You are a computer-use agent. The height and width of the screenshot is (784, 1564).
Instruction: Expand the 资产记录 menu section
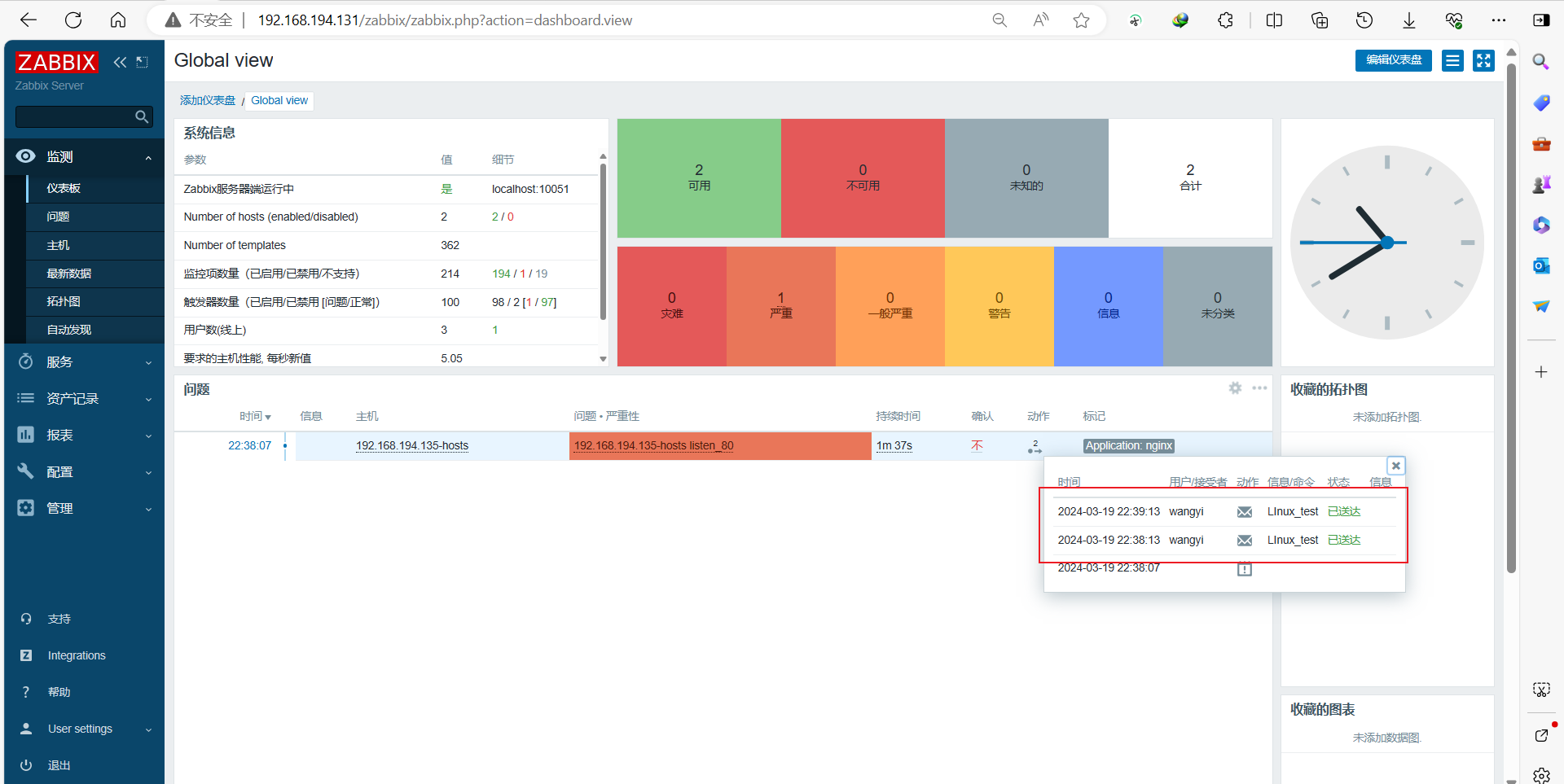coord(84,399)
